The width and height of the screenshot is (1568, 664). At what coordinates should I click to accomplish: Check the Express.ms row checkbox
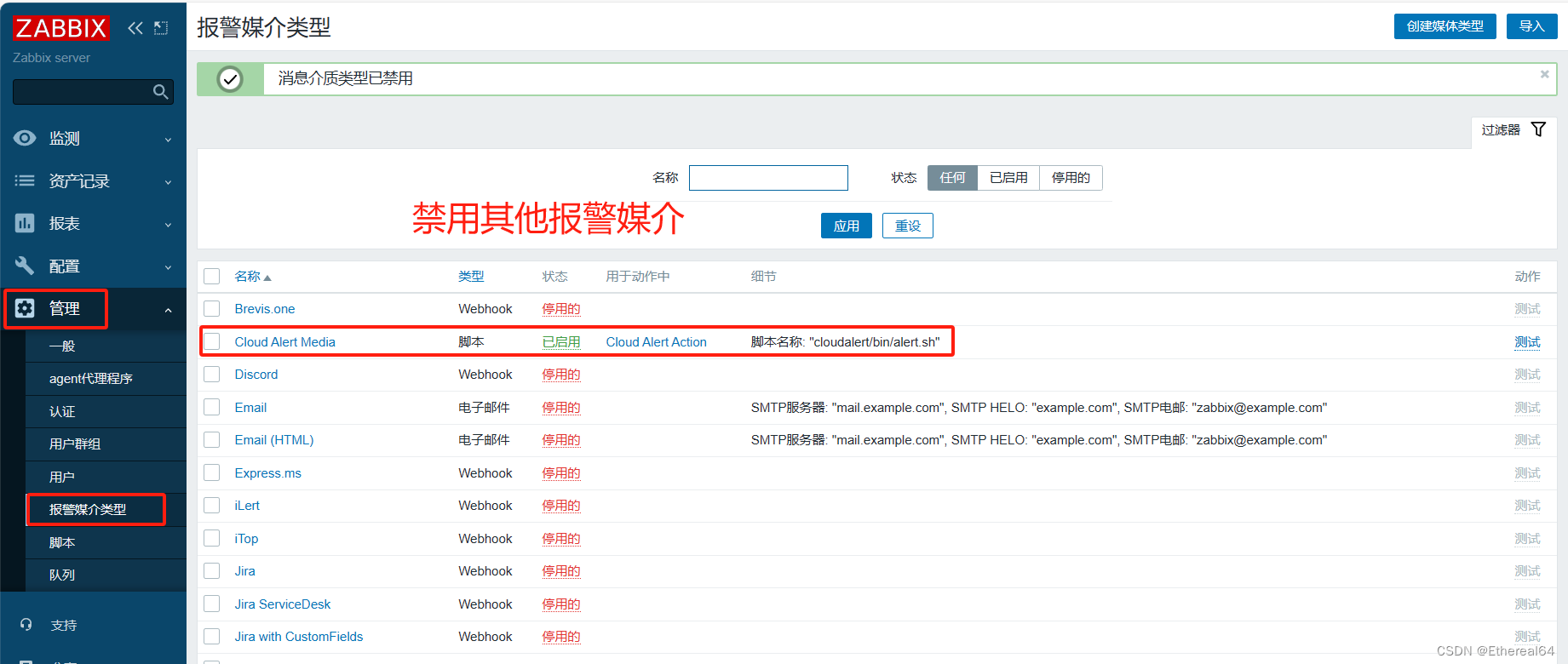[x=212, y=472]
